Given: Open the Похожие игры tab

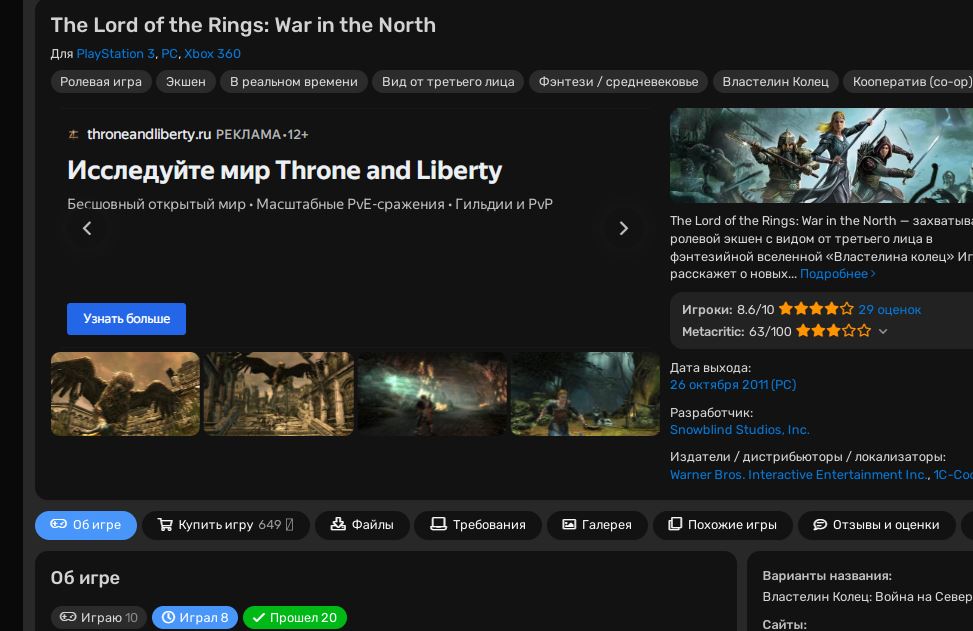Looking at the screenshot, I should point(722,525).
